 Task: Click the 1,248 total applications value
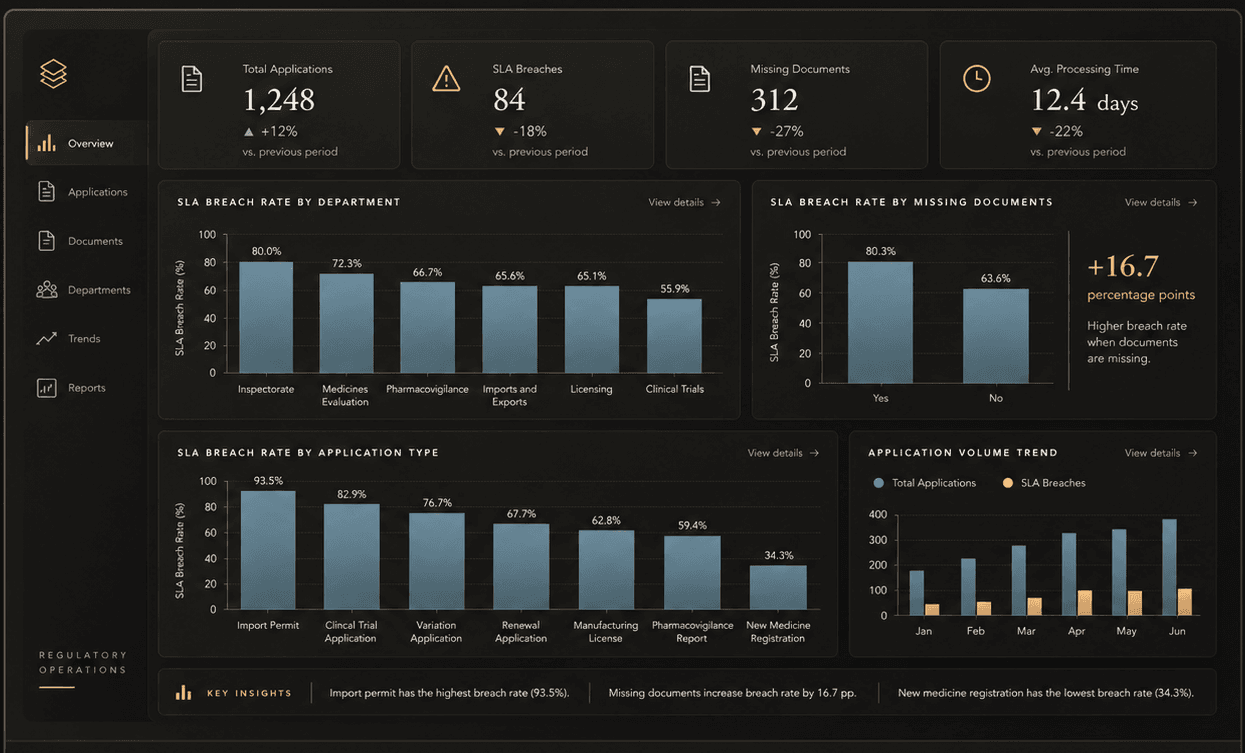pos(279,100)
